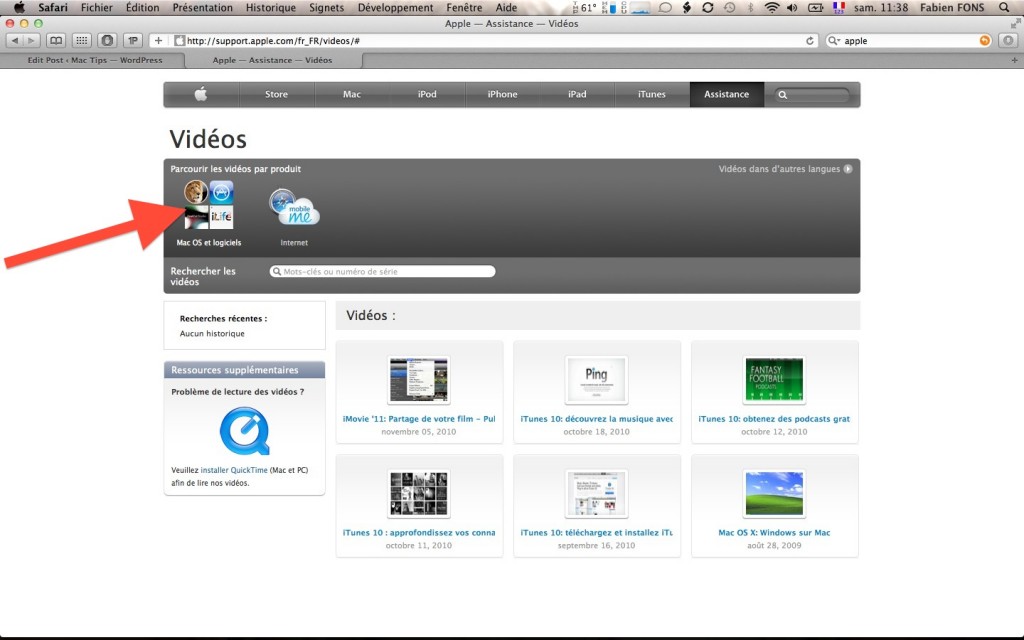The image size is (1024, 640).
Task: Click the Safari URL address field
Action: pos(485,40)
